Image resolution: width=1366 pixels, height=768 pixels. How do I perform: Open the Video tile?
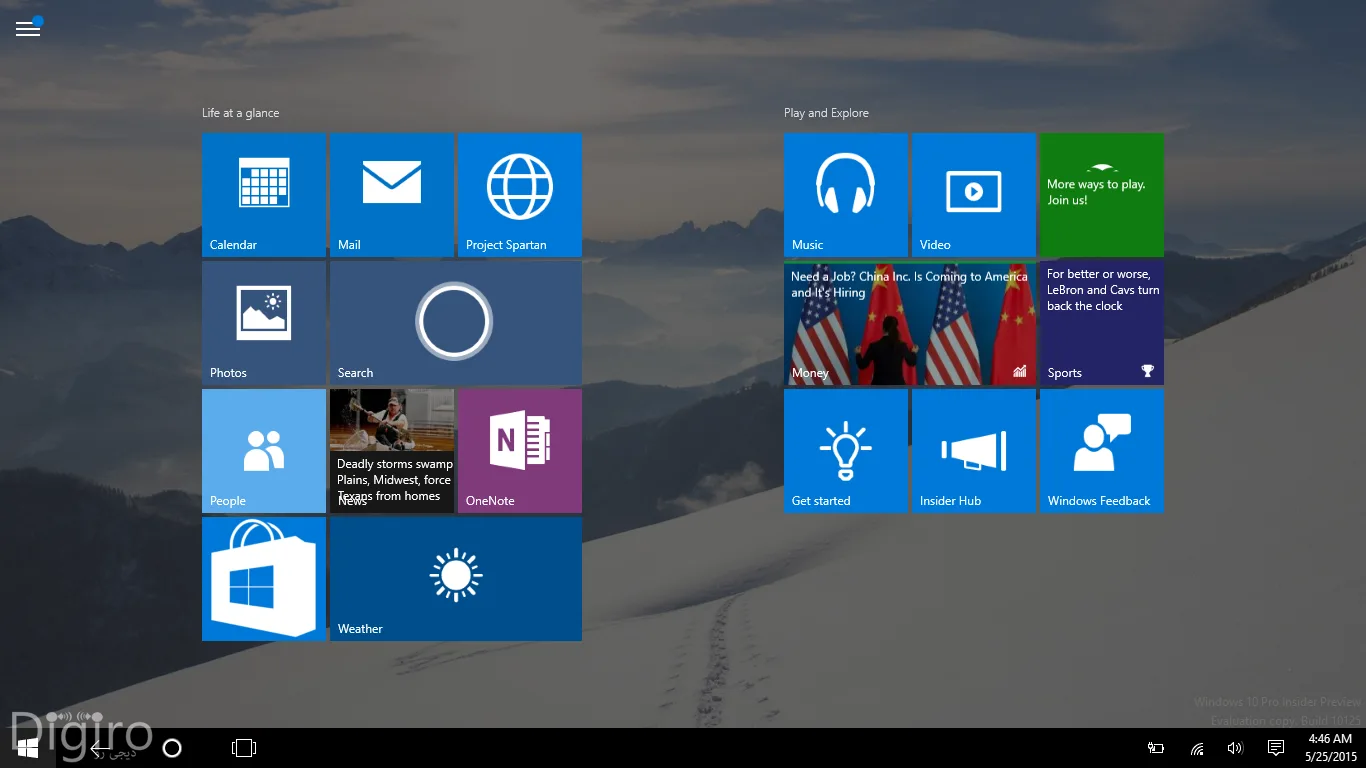click(x=974, y=195)
